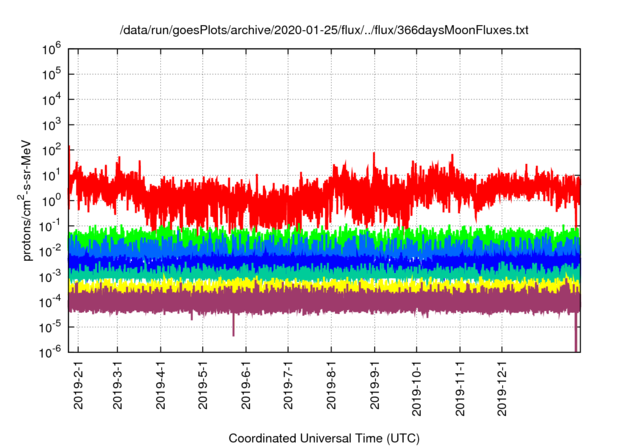Click the 10^0 y-axis tick label
The image size is (640, 448).
point(51,201)
